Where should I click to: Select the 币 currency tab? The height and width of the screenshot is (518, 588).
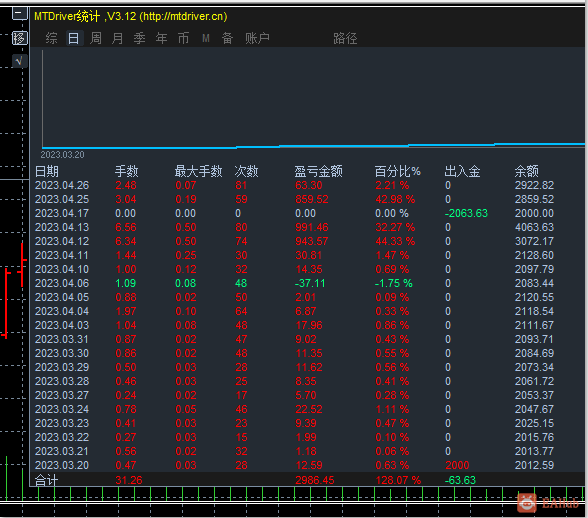coord(183,38)
